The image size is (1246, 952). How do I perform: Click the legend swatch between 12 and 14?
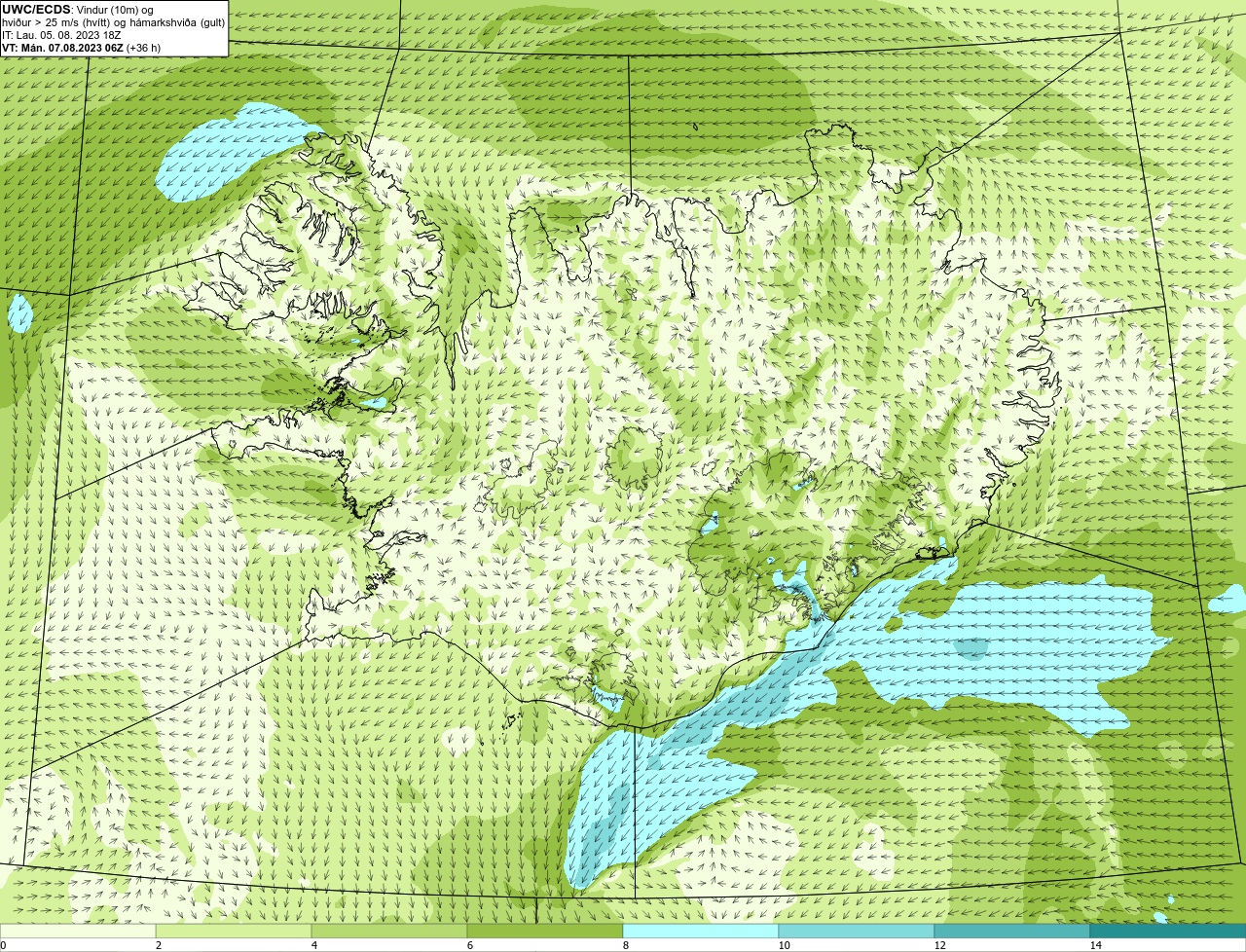tap(1012, 931)
